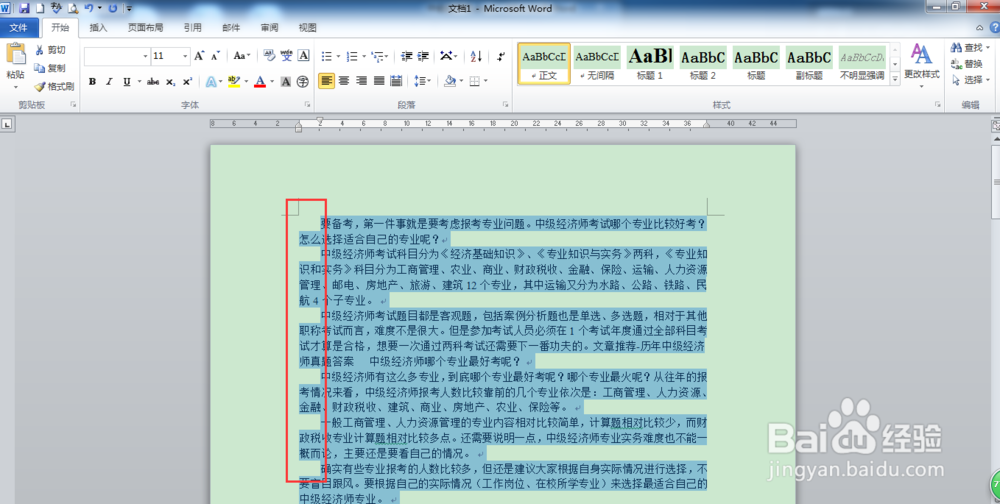Image resolution: width=1000 pixels, height=504 pixels.
Task: Open font dialog launcher in 字体 group
Action: pyautogui.click(x=307, y=104)
